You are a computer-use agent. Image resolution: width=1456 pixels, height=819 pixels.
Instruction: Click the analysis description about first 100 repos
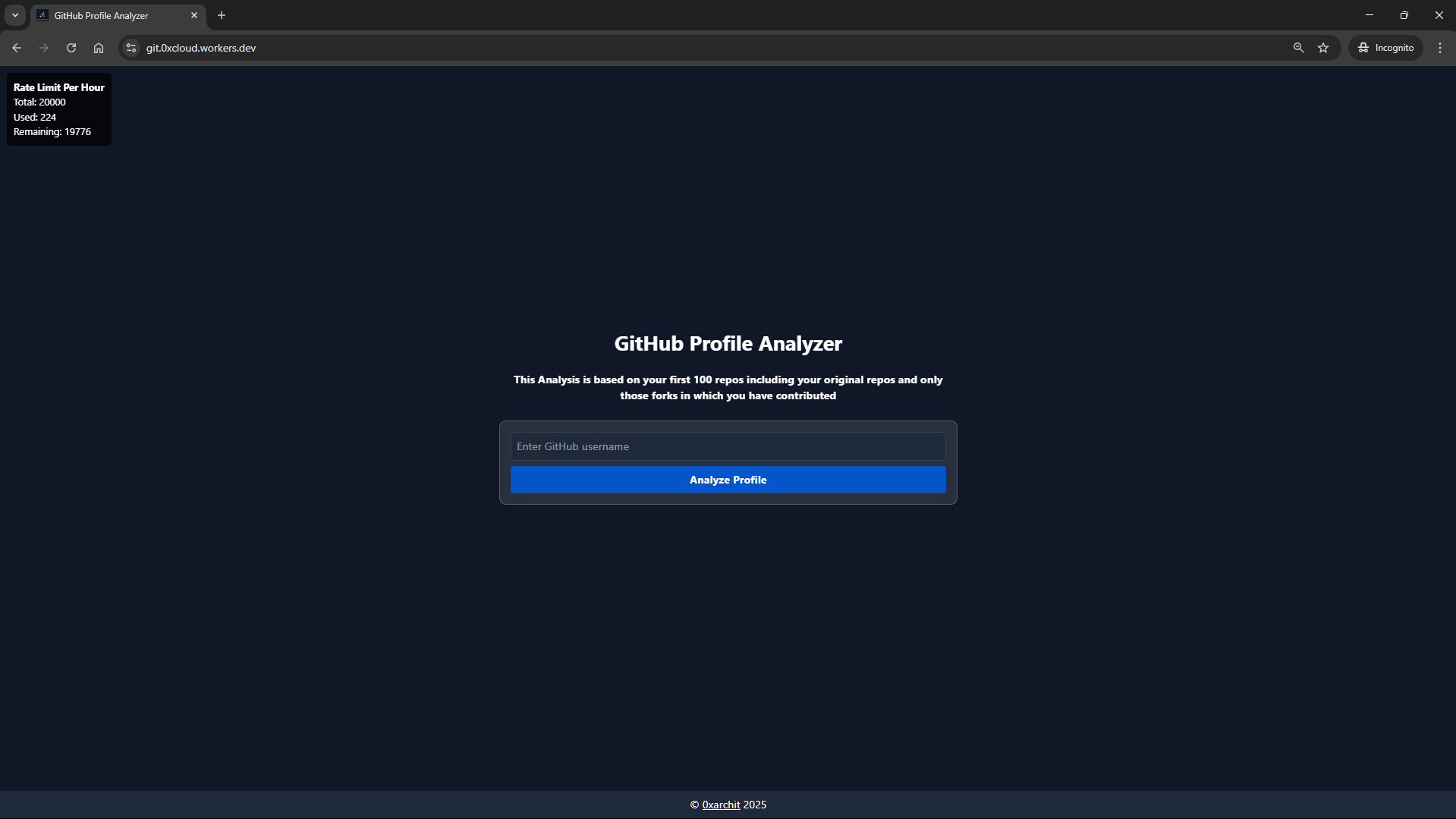(x=728, y=387)
